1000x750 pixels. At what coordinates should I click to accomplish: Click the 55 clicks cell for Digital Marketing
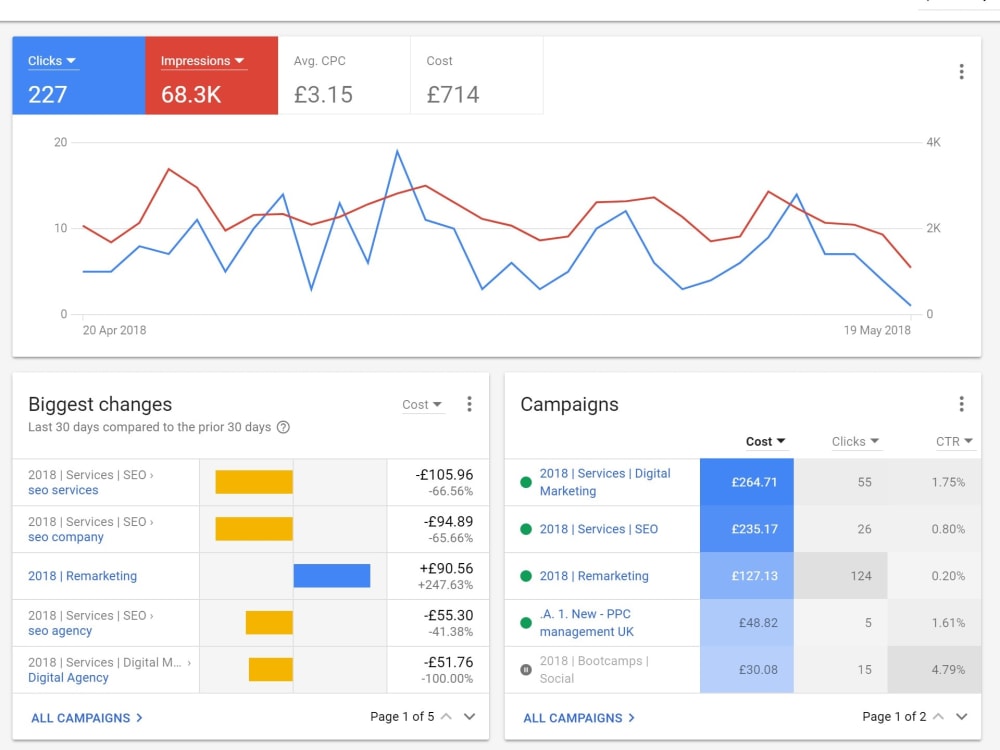pos(841,482)
